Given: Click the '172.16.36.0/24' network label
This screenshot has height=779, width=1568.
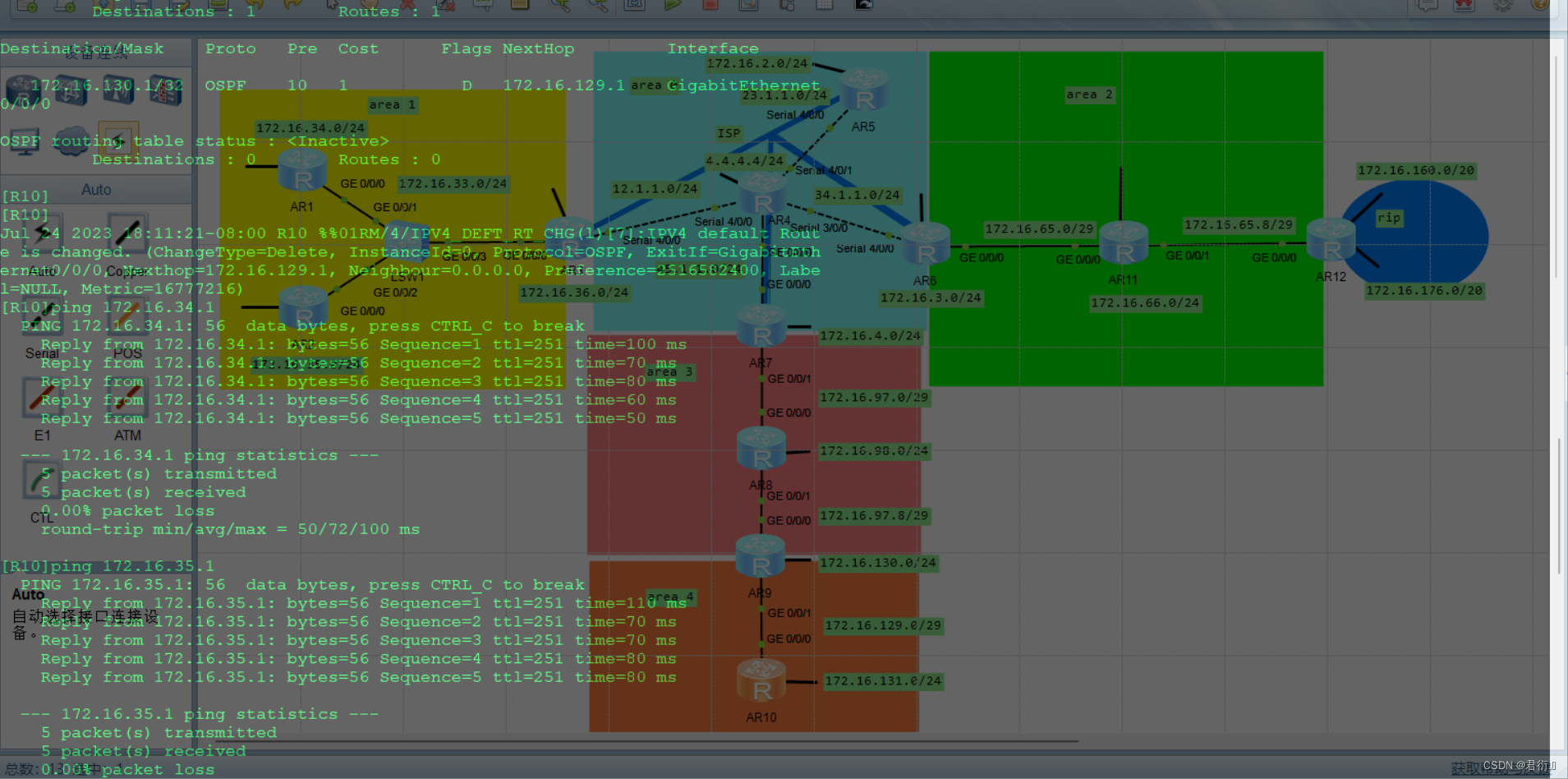Looking at the screenshot, I should click(x=574, y=293).
